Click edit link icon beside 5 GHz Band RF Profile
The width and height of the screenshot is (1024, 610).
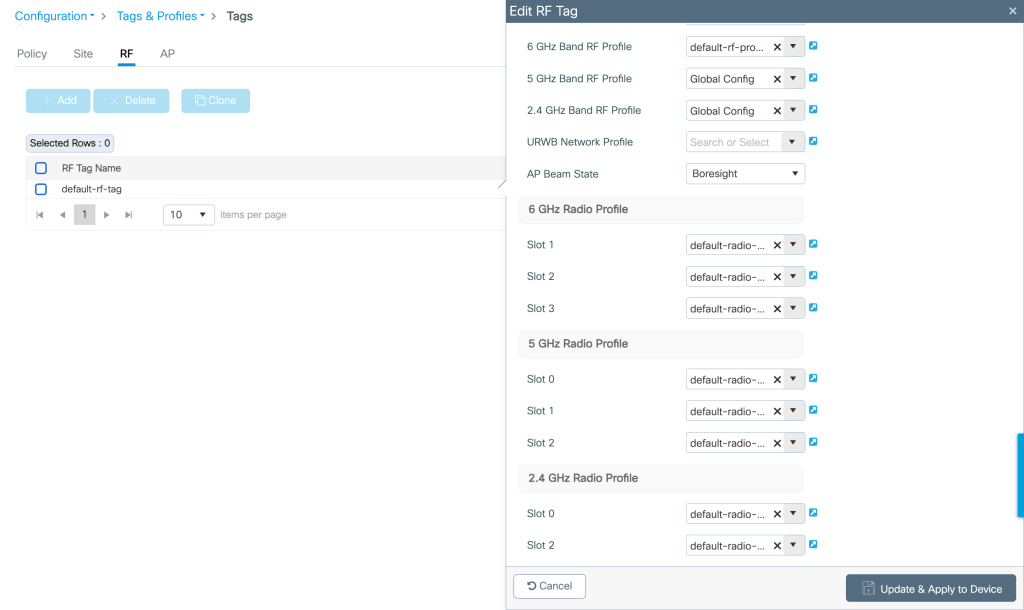pyautogui.click(x=813, y=78)
